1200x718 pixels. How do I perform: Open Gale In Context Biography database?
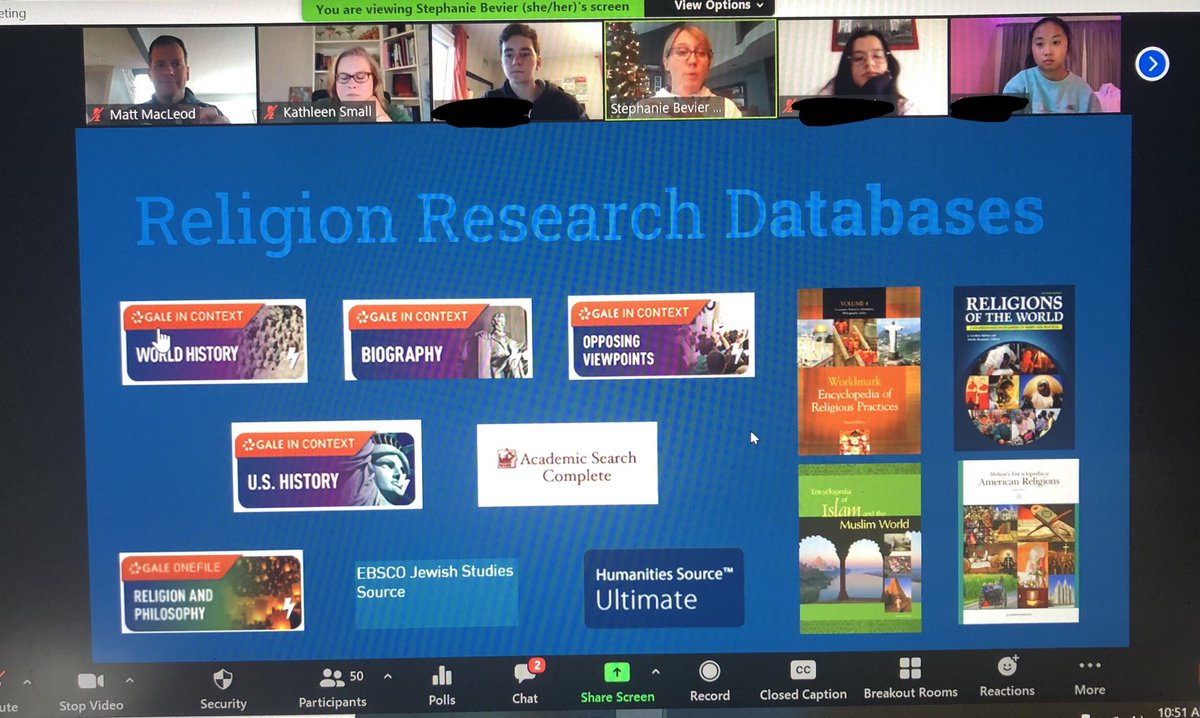(x=437, y=340)
